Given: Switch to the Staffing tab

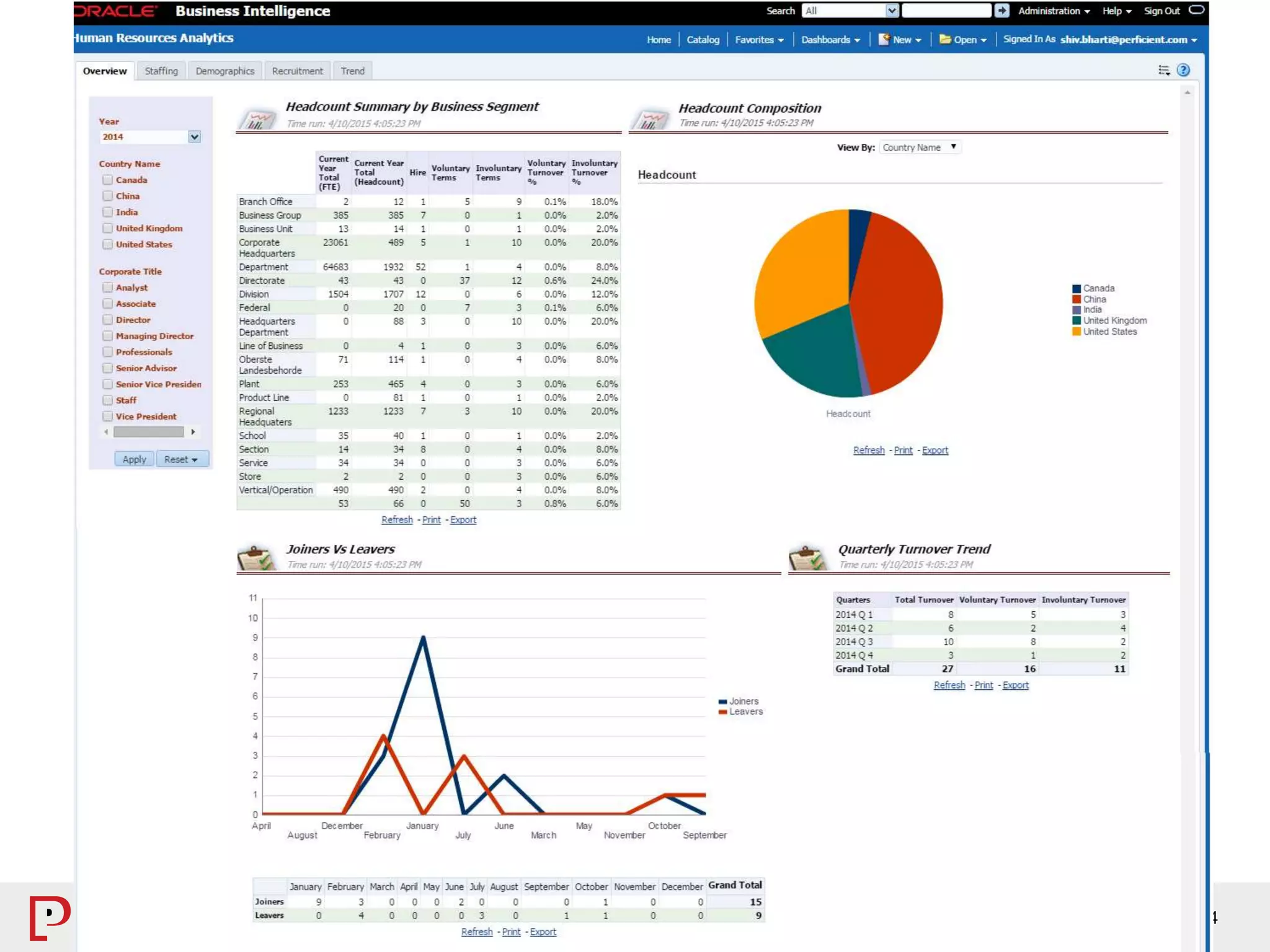Looking at the screenshot, I should [161, 71].
